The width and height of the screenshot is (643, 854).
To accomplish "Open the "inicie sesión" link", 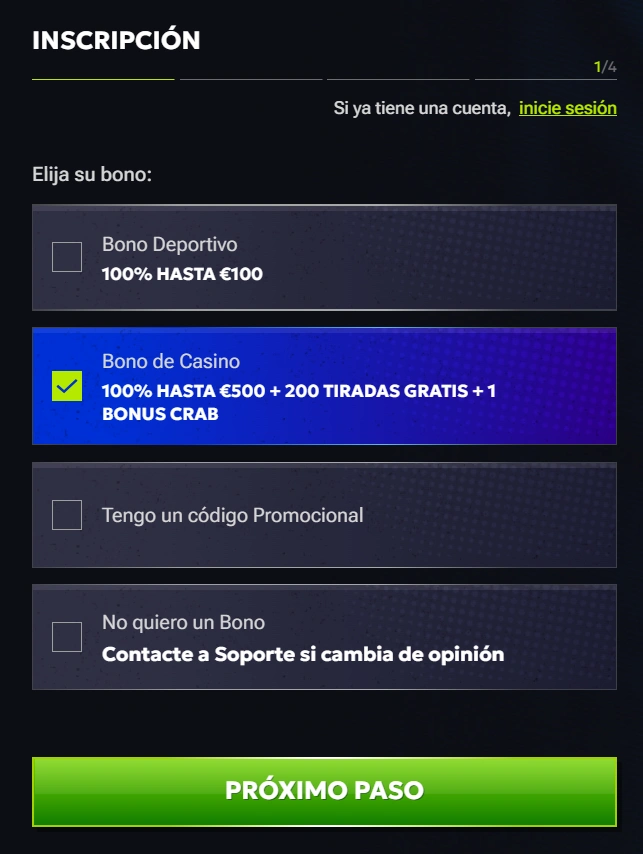I will [566, 108].
